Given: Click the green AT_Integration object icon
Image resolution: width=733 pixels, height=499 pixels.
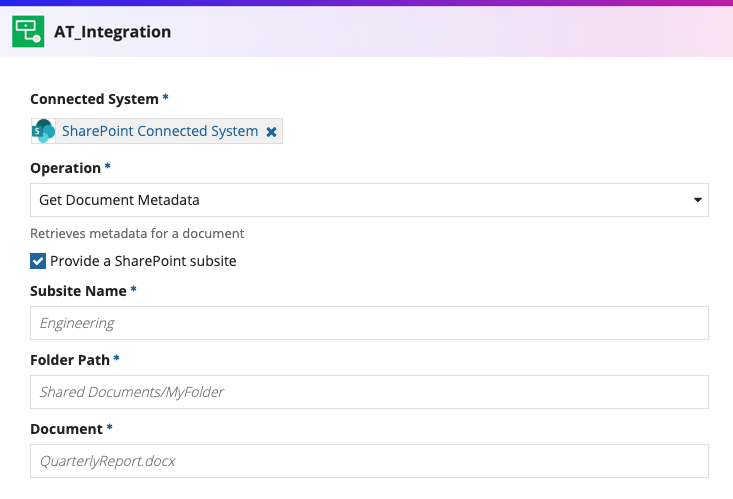Looking at the screenshot, I should coord(28,31).
